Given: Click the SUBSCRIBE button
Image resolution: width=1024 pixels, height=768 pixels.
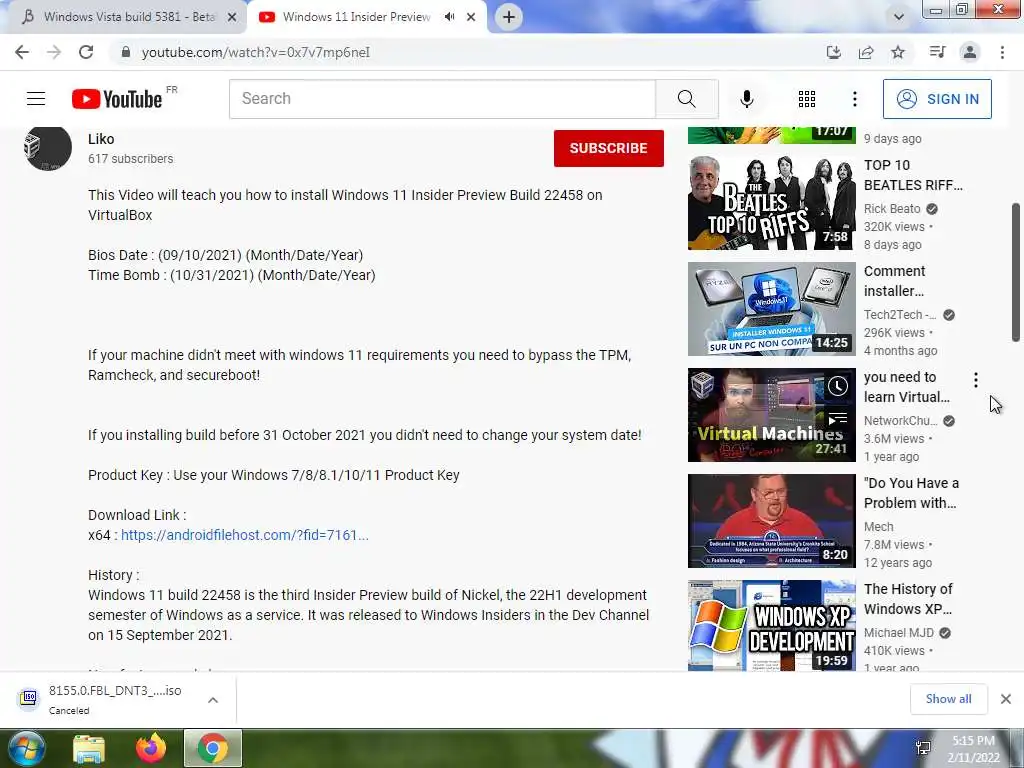Looking at the screenshot, I should click(609, 148).
